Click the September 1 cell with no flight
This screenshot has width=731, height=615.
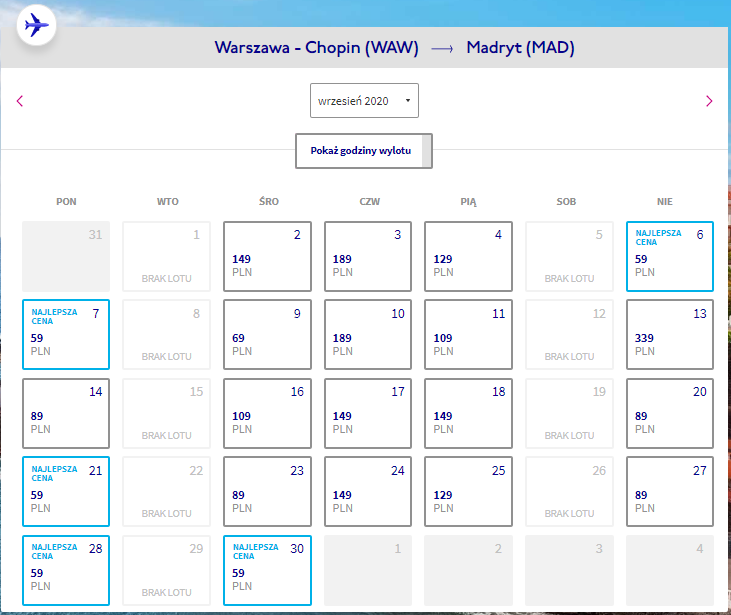click(x=166, y=256)
